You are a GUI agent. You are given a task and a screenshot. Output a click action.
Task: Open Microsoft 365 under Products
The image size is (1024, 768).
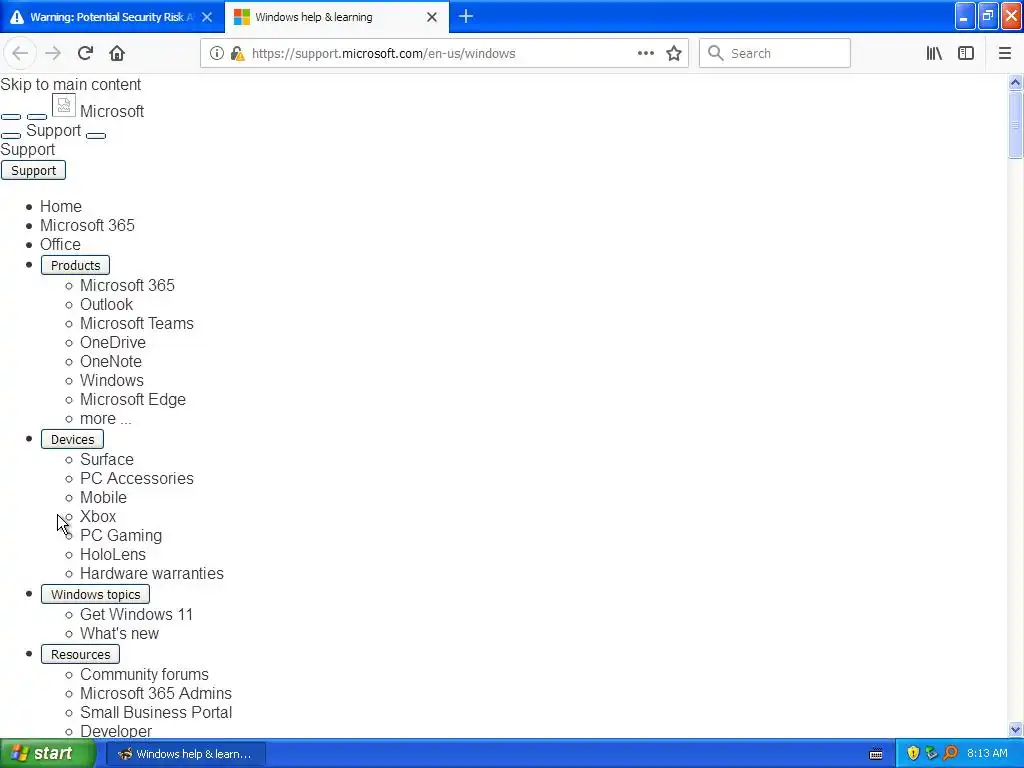point(127,285)
